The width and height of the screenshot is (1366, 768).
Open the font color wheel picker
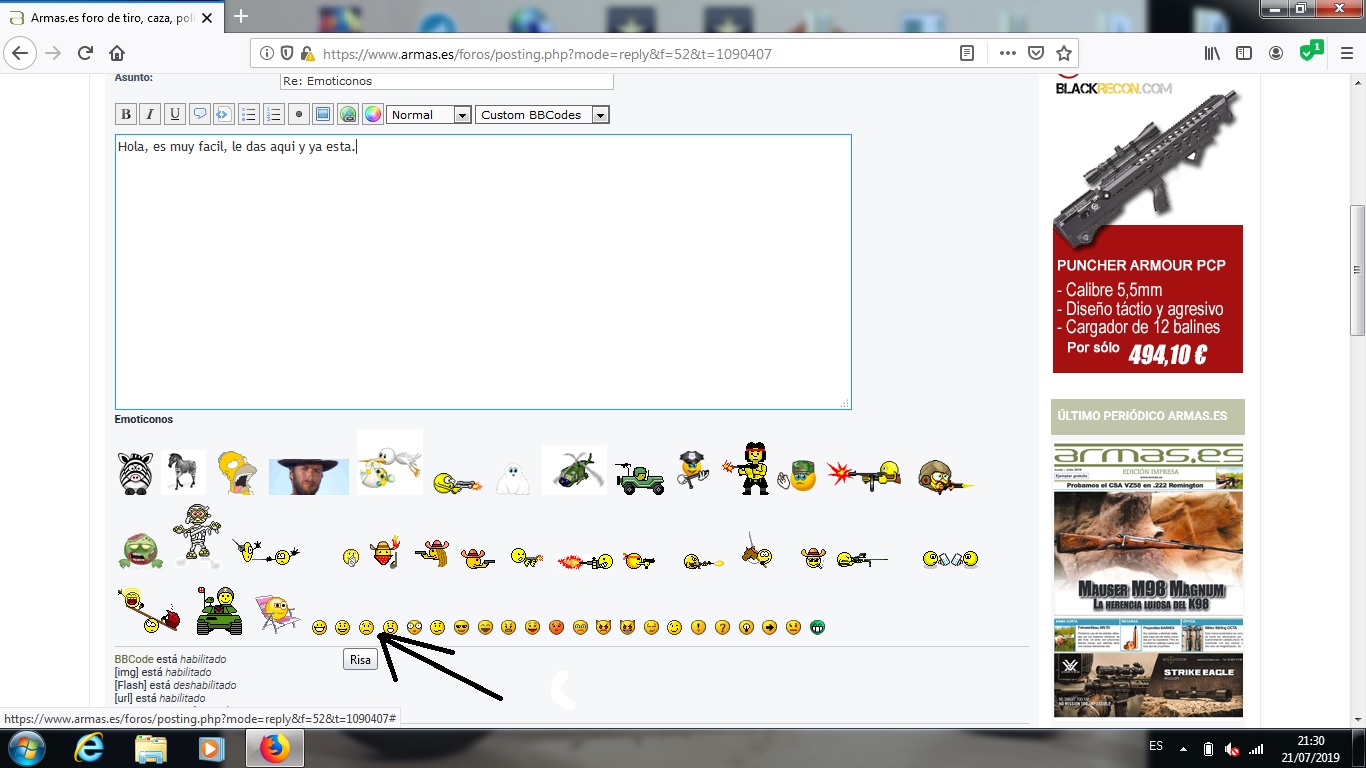pos(372,114)
